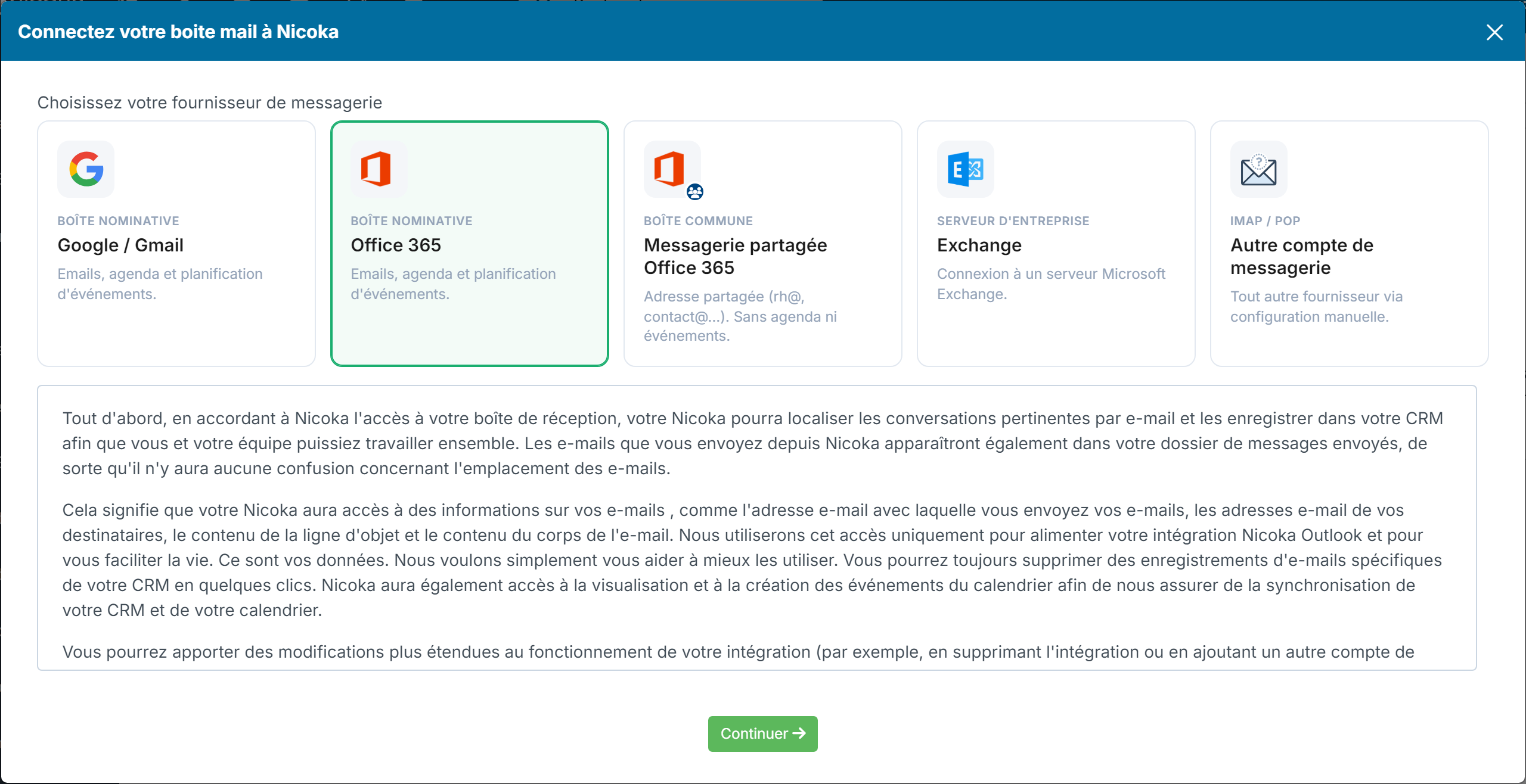The height and width of the screenshot is (784, 1526).
Task: Click the Google G logo icon
Action: [x=86, y=169]
